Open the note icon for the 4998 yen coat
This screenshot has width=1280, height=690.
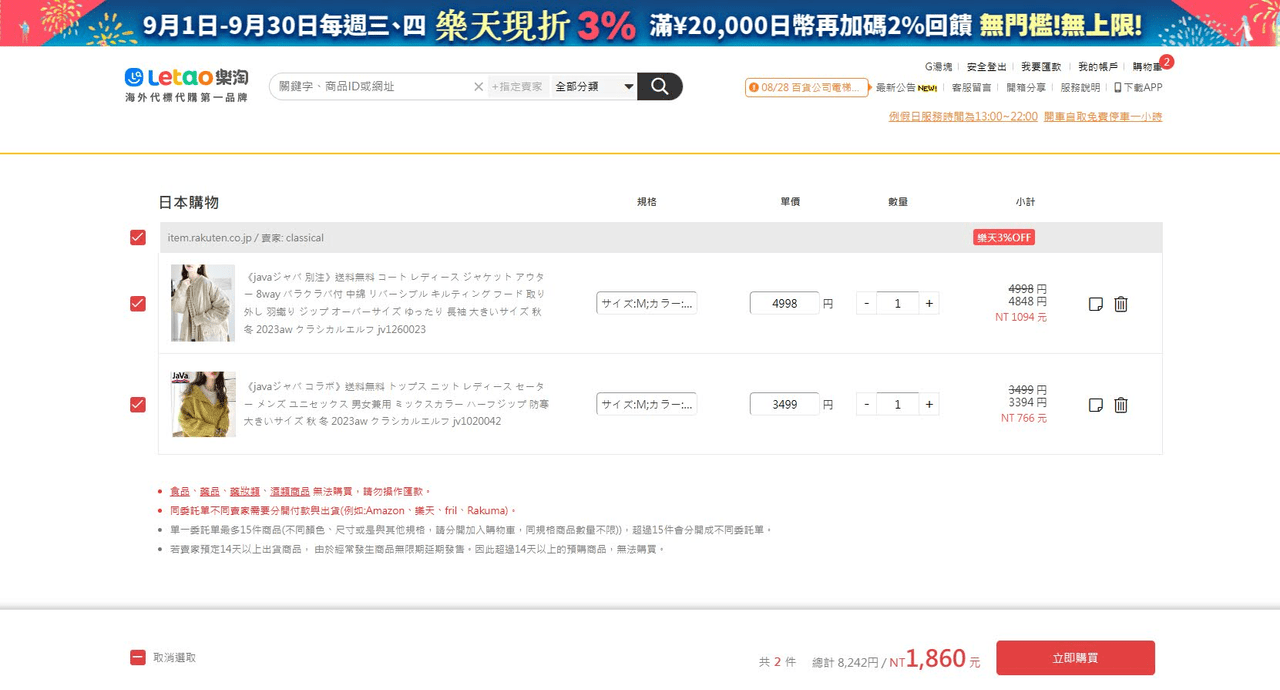tap(1096, 304)
